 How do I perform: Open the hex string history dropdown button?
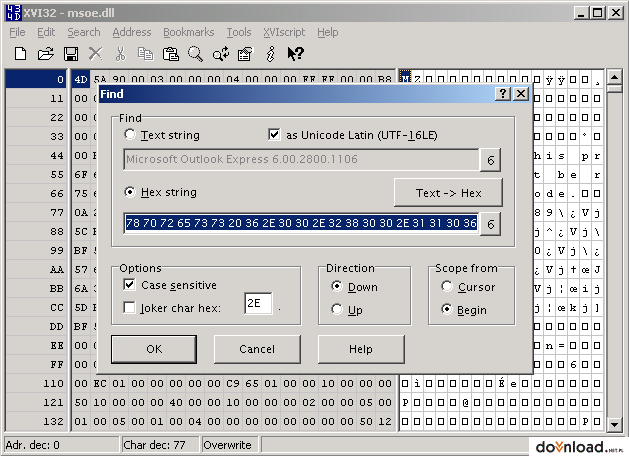point(490,224)
